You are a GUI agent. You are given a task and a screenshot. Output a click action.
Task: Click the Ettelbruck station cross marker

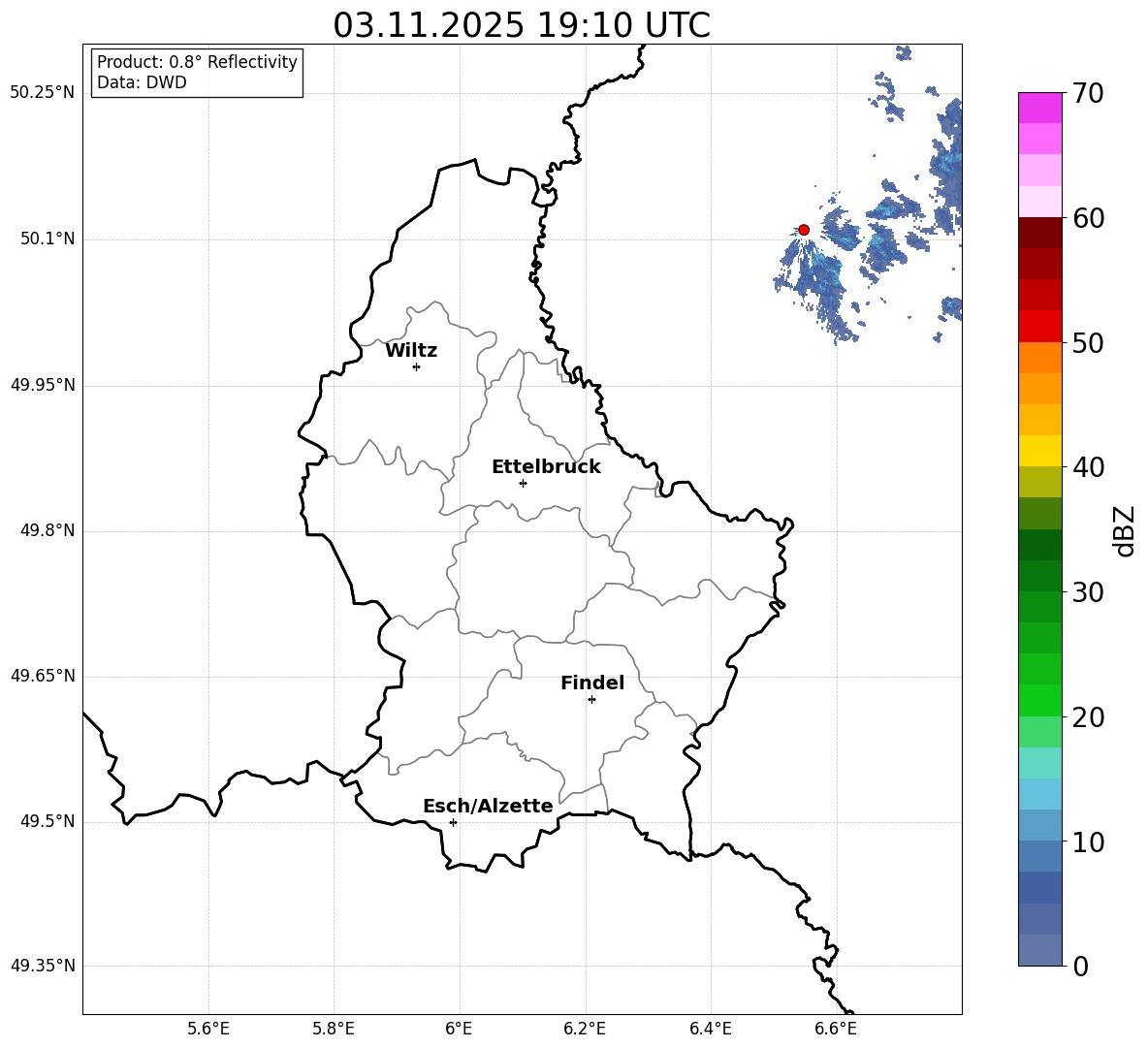[x=523, y=483]
